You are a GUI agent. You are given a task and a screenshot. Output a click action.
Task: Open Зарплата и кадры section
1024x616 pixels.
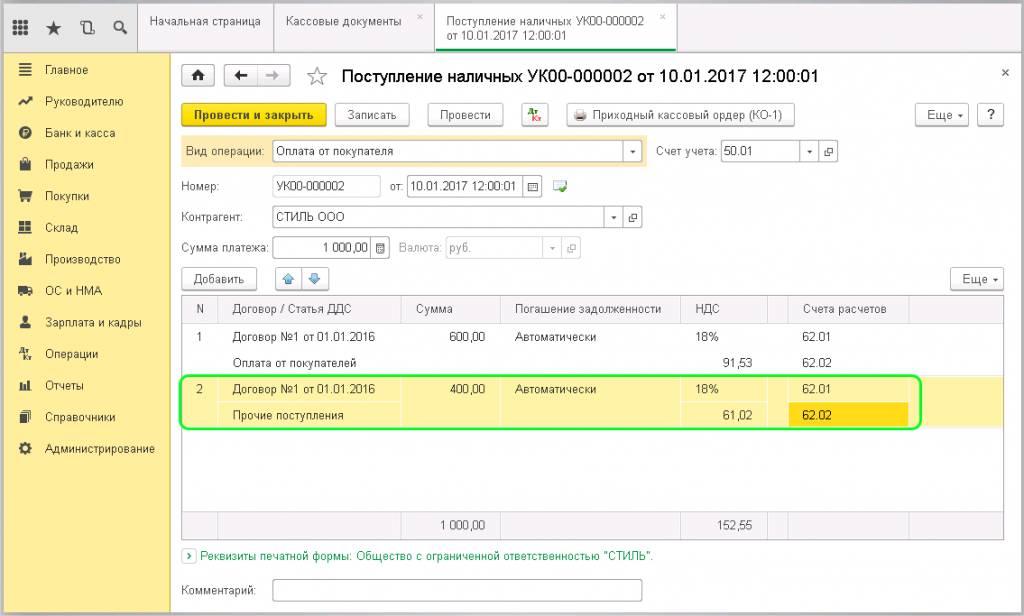93,322
